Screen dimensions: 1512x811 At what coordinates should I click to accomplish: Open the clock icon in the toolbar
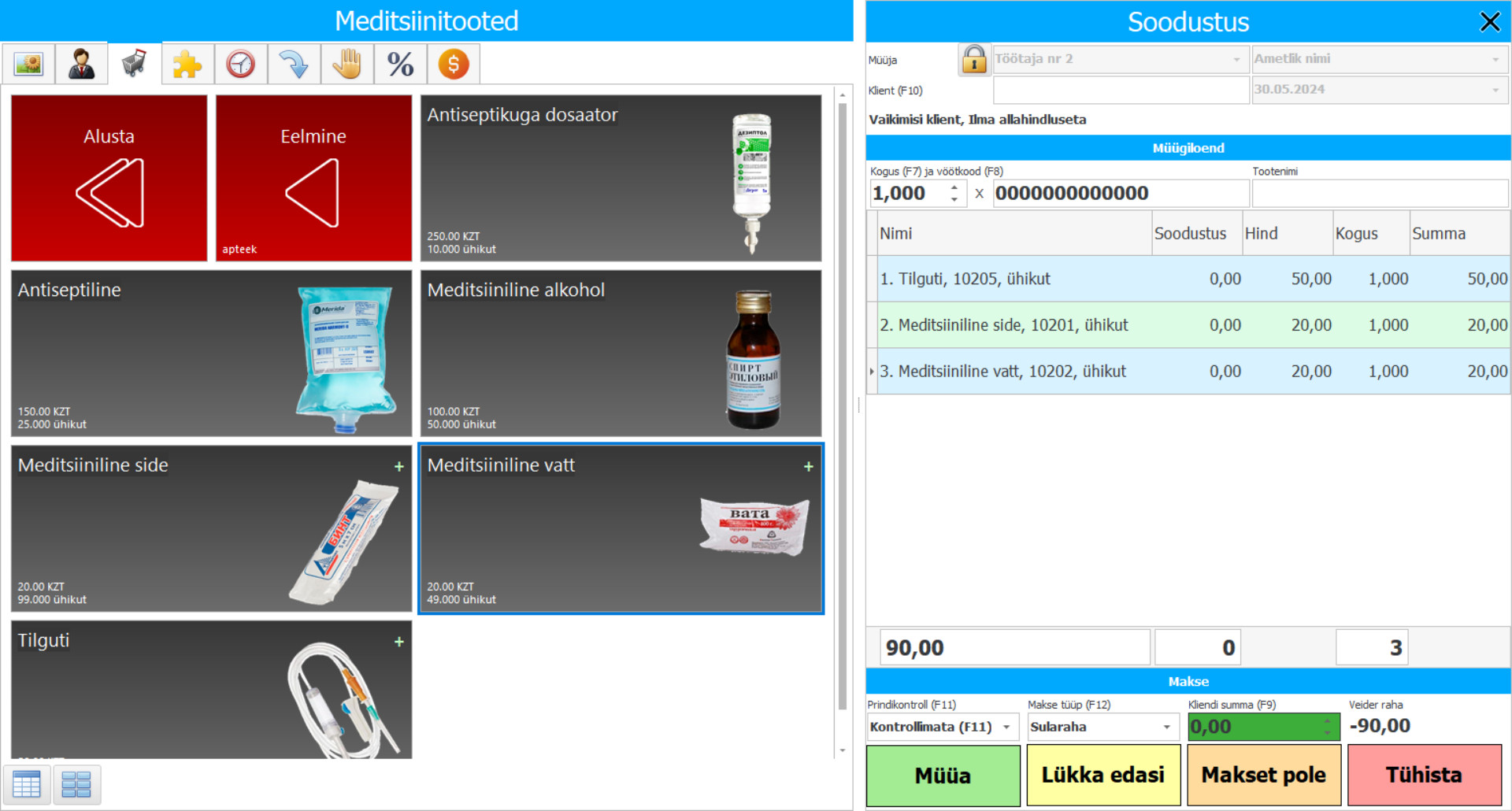point(240,64)
